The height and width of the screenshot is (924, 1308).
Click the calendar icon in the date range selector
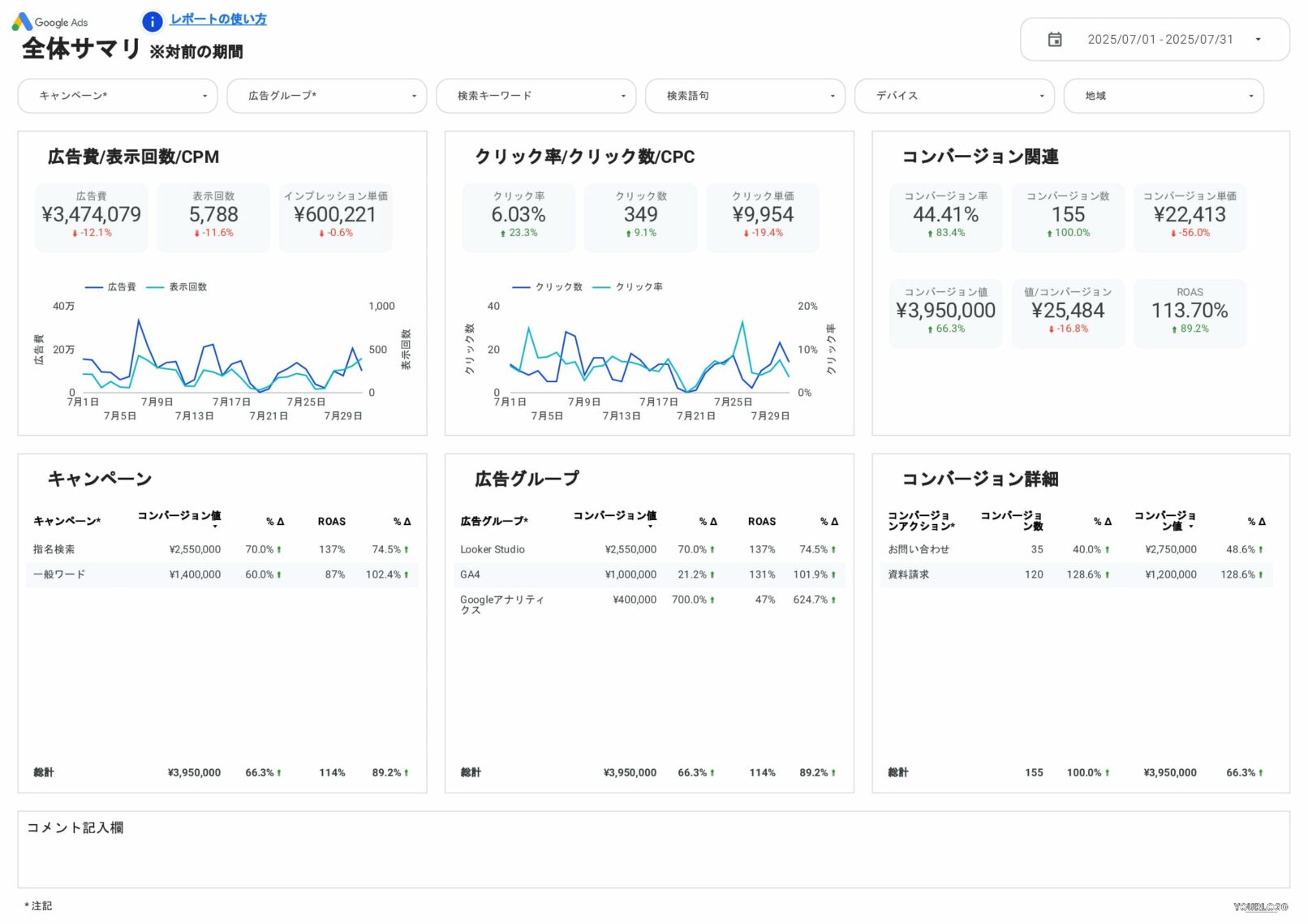(1055, 39)
